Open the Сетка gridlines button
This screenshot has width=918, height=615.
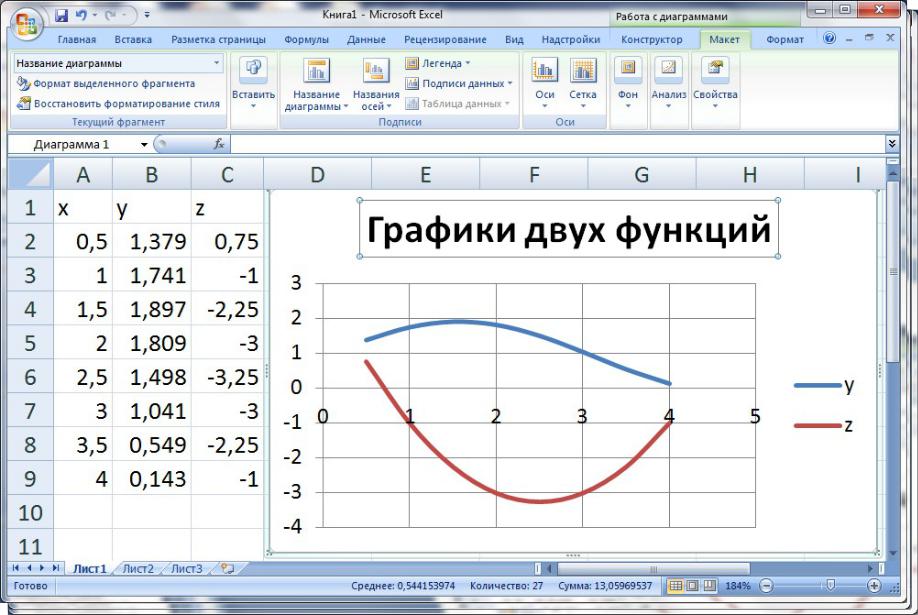(583, 84)
